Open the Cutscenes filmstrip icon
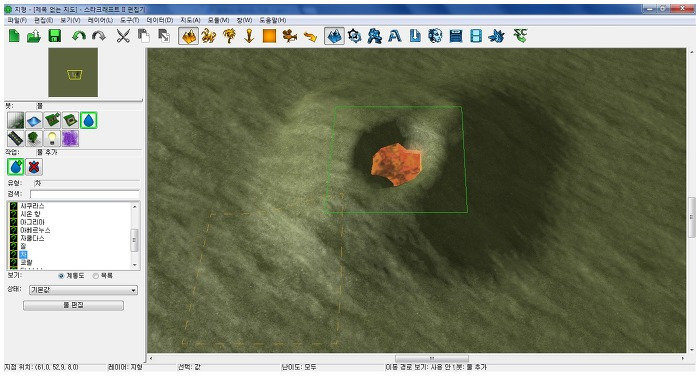700x376 pixels. pos(476,36)
